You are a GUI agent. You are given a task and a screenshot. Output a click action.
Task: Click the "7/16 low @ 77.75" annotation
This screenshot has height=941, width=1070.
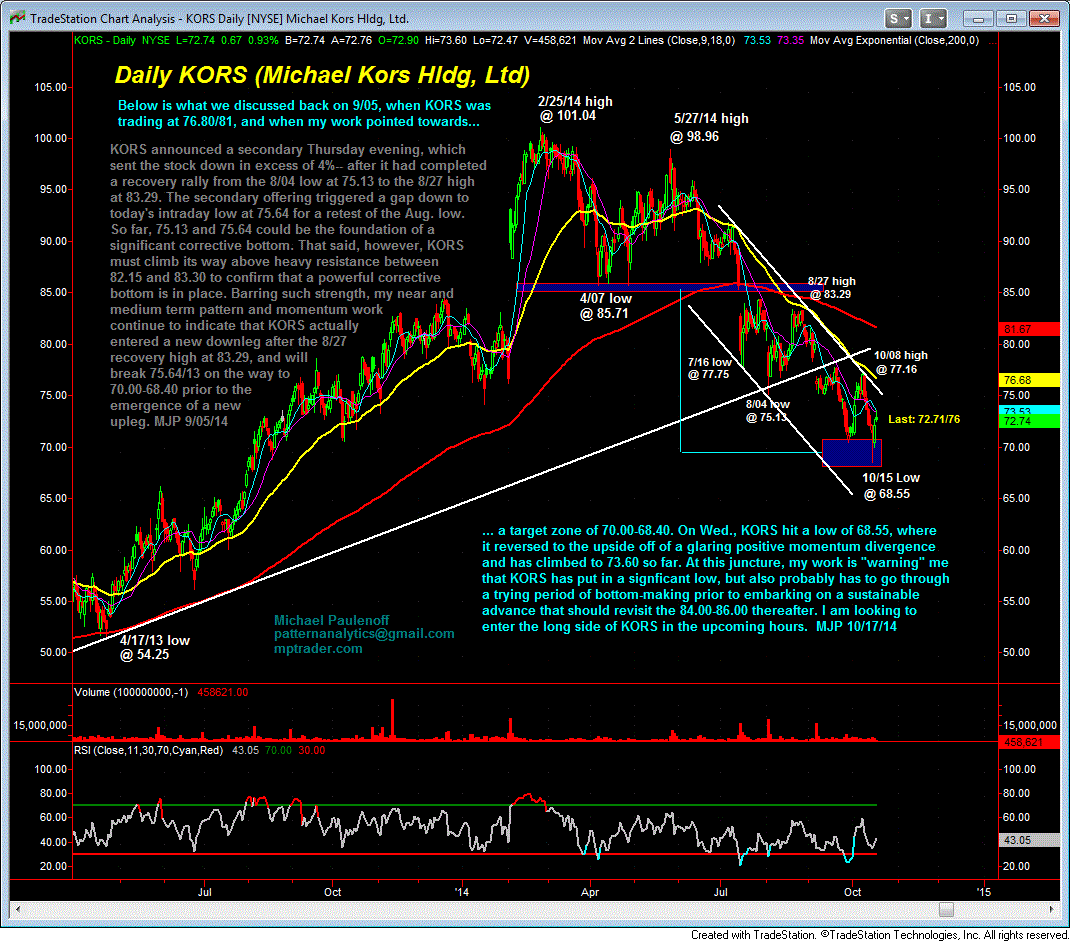coord(709,368)
